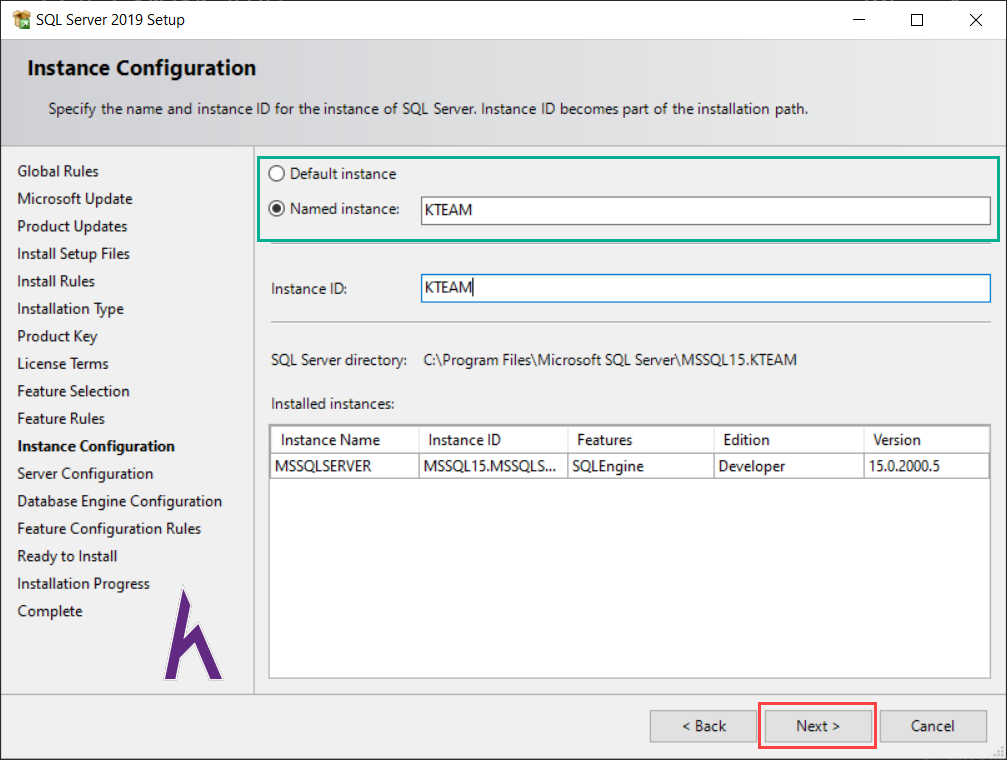Select Ready to Install step
Viewport: 1007px width, 760px height.
tap(67, 556)
